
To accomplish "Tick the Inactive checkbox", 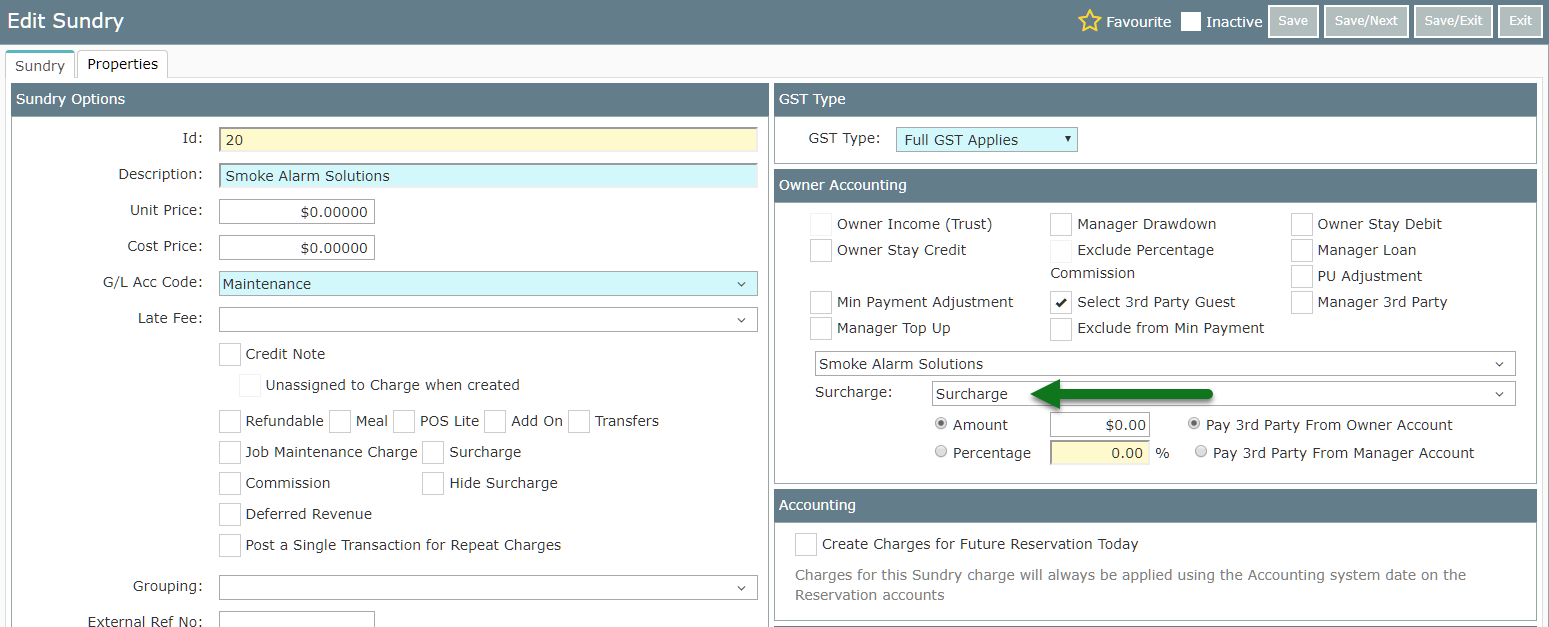I will click(1190, 21).
